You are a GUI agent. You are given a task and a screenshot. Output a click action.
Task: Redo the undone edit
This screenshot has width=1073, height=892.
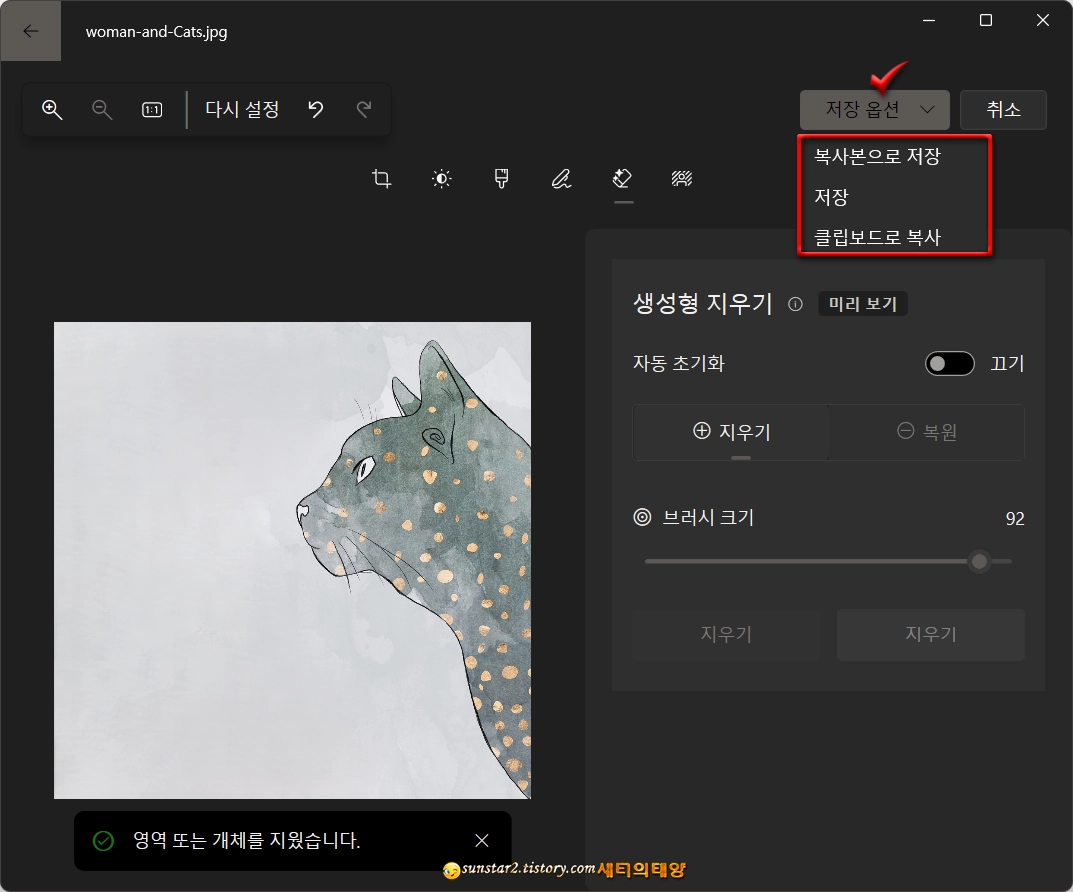click(x=364, y=109)
